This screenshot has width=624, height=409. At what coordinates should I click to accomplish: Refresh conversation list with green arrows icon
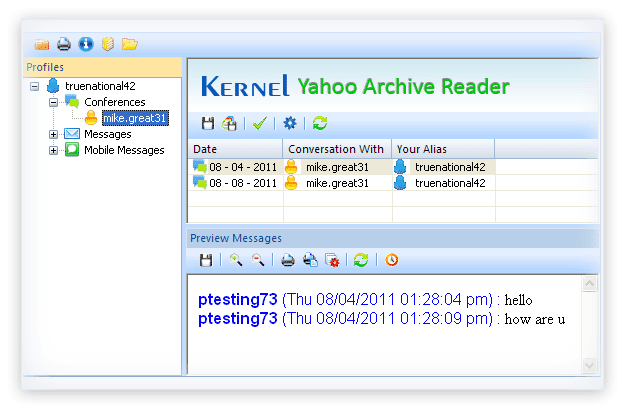point(320,123)
